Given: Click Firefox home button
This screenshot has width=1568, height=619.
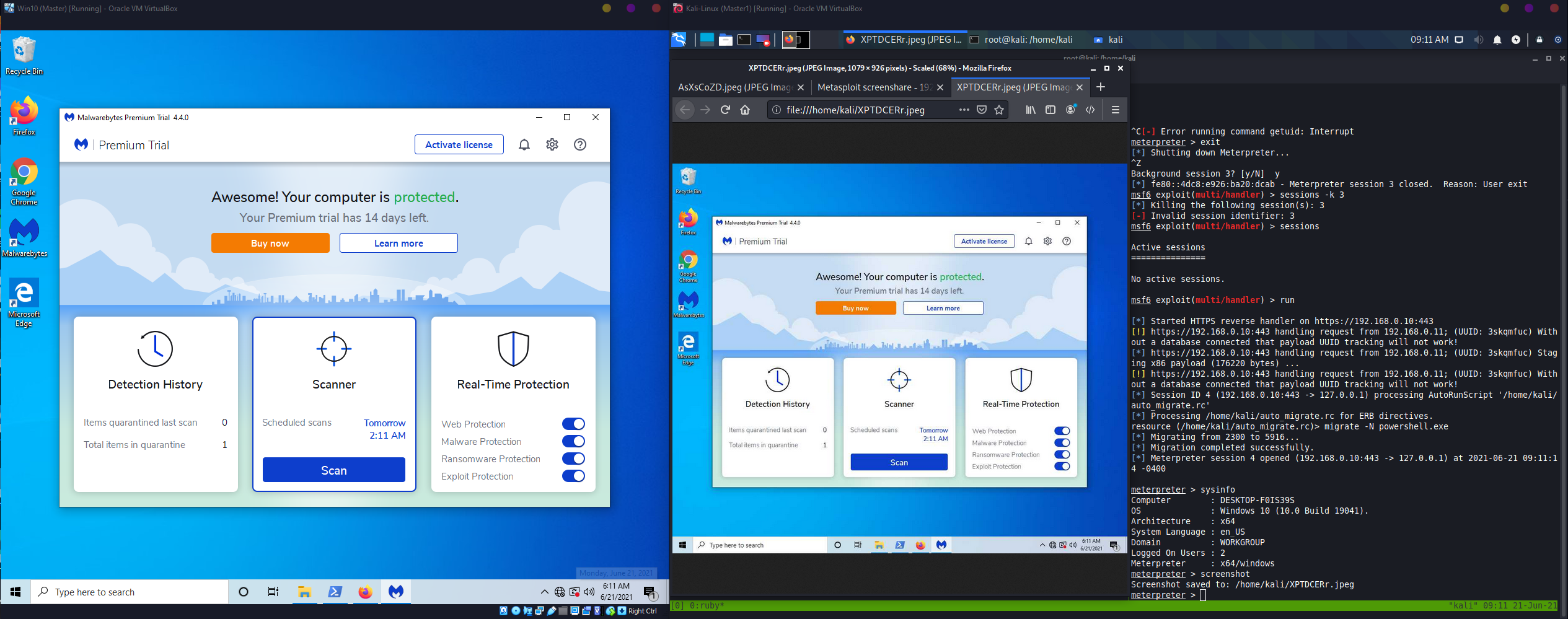Looking at the screenshot, I should (x=745, y=110).
